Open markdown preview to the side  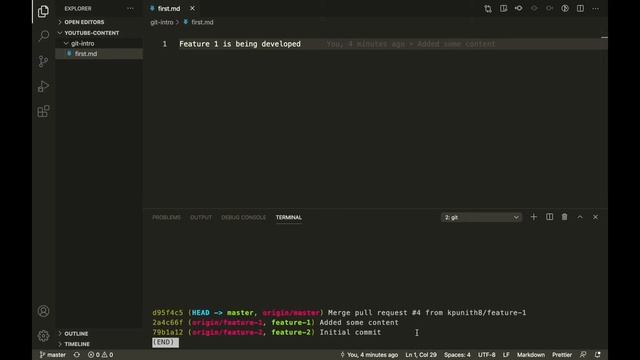(503, 9)
